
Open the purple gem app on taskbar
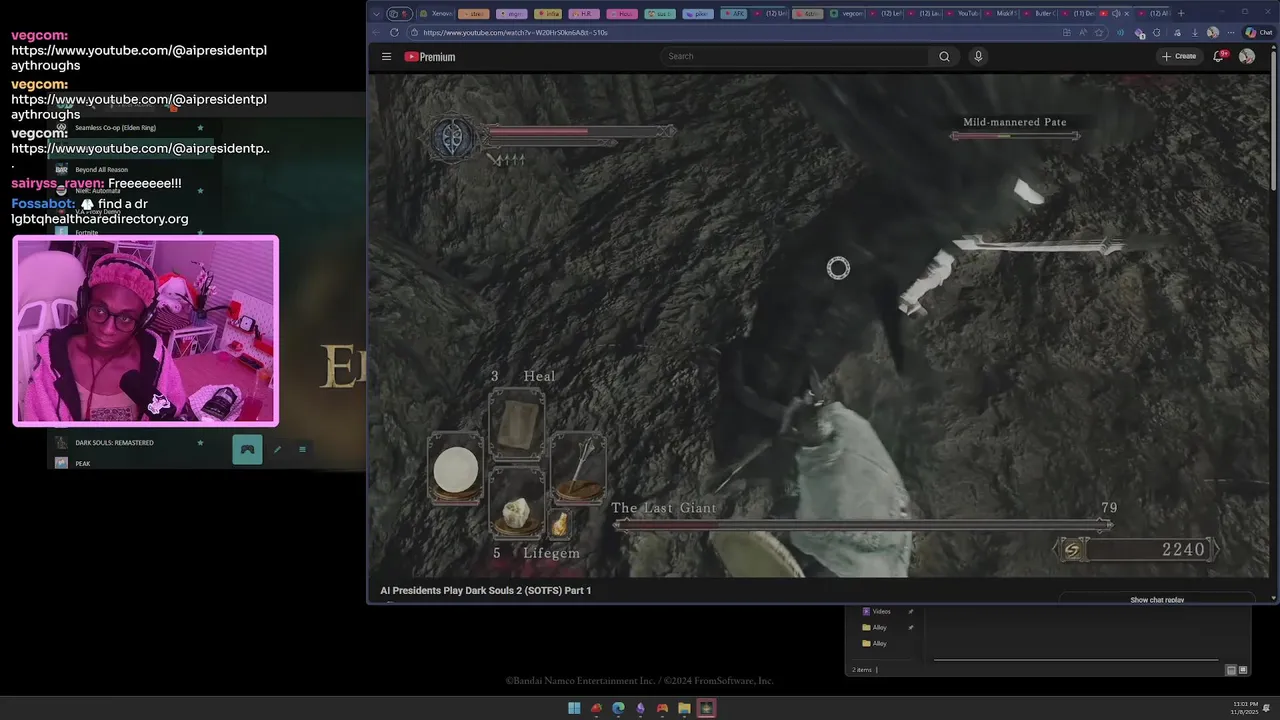click(640, 708)
